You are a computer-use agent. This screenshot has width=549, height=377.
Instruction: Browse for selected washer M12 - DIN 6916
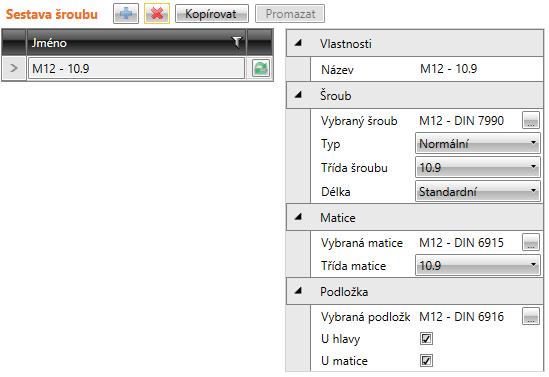[x=531, y=316]
